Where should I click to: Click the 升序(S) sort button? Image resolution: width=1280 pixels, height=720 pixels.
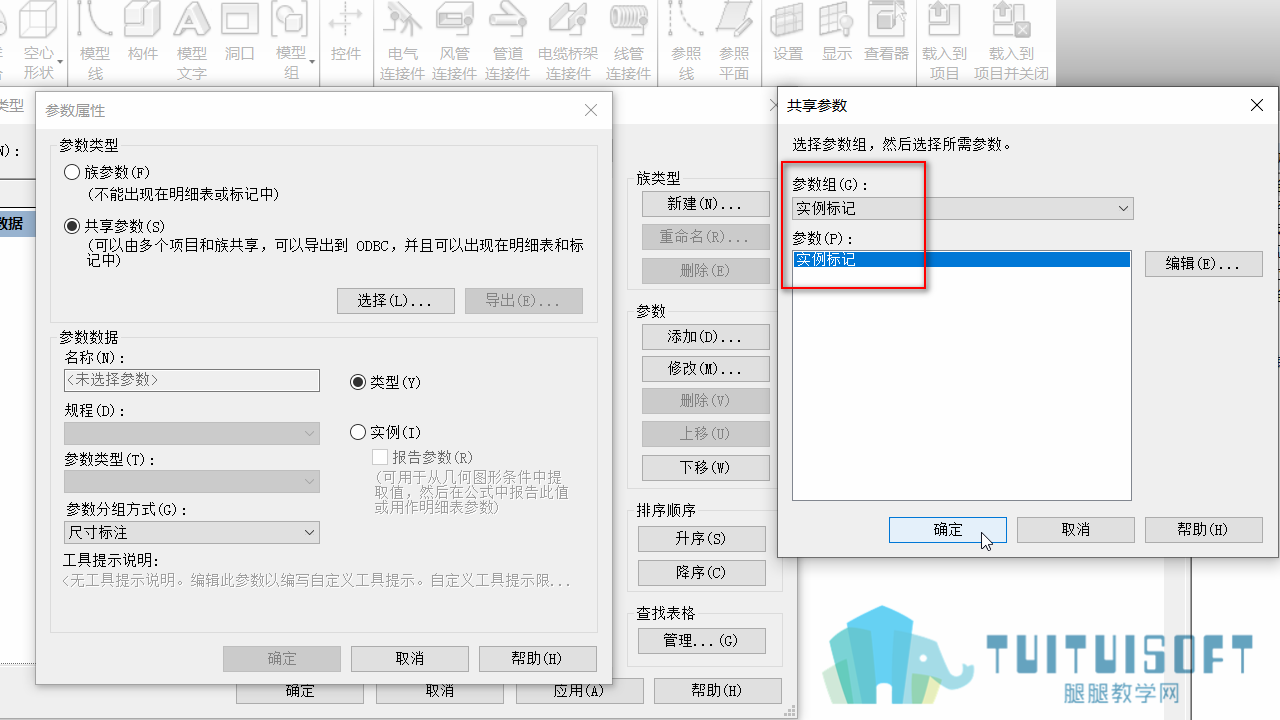pos(701,539)
